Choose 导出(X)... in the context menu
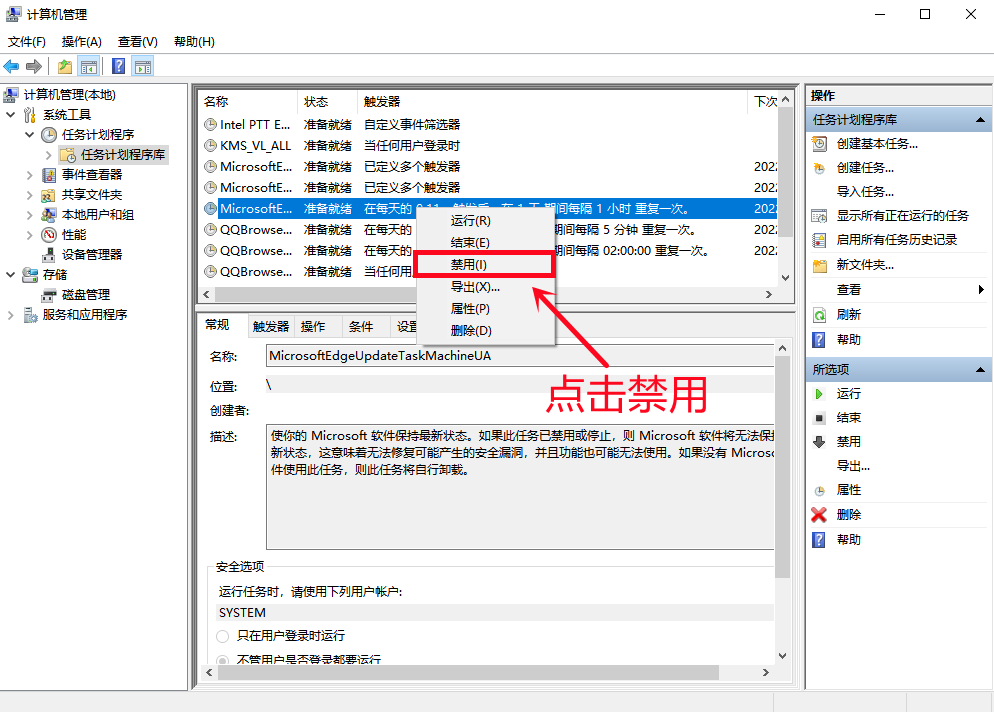The image size is (994, 712). [485, 287]
